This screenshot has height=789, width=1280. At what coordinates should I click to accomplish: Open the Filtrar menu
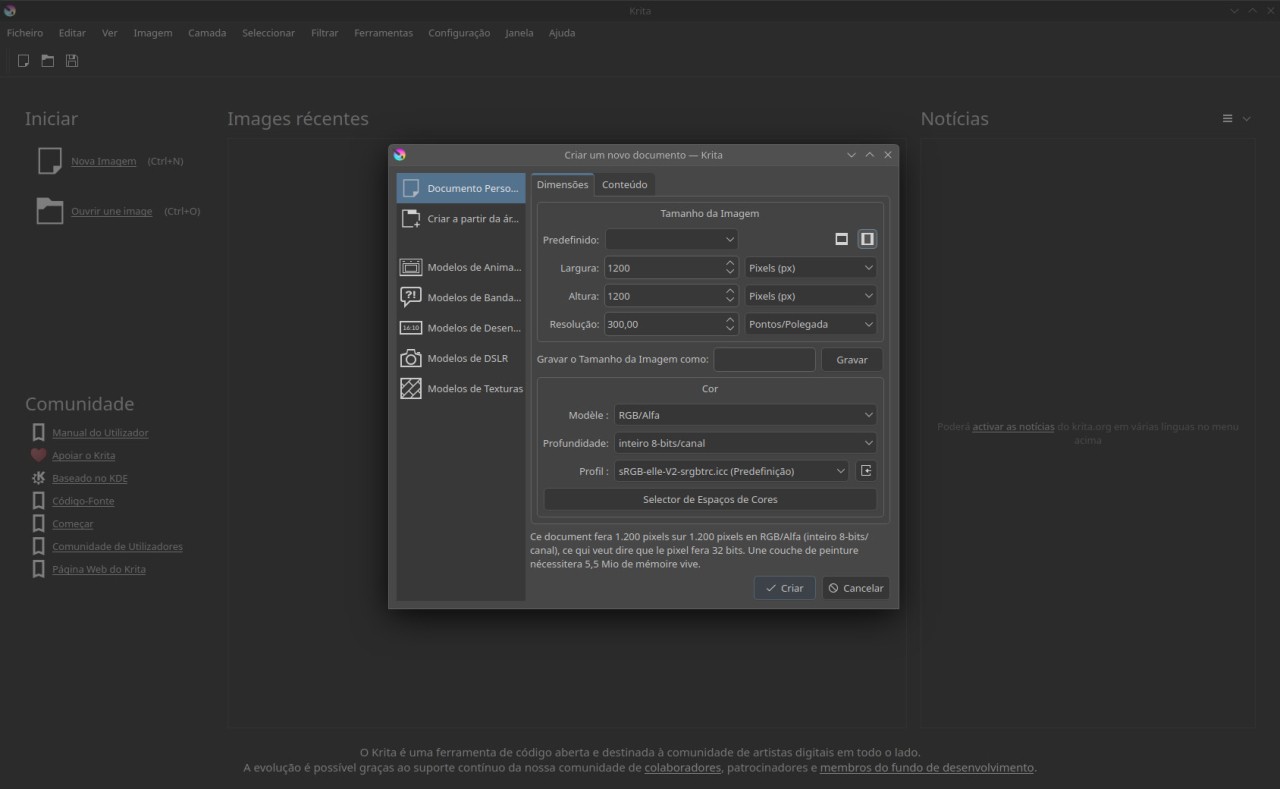click(325, 33)
